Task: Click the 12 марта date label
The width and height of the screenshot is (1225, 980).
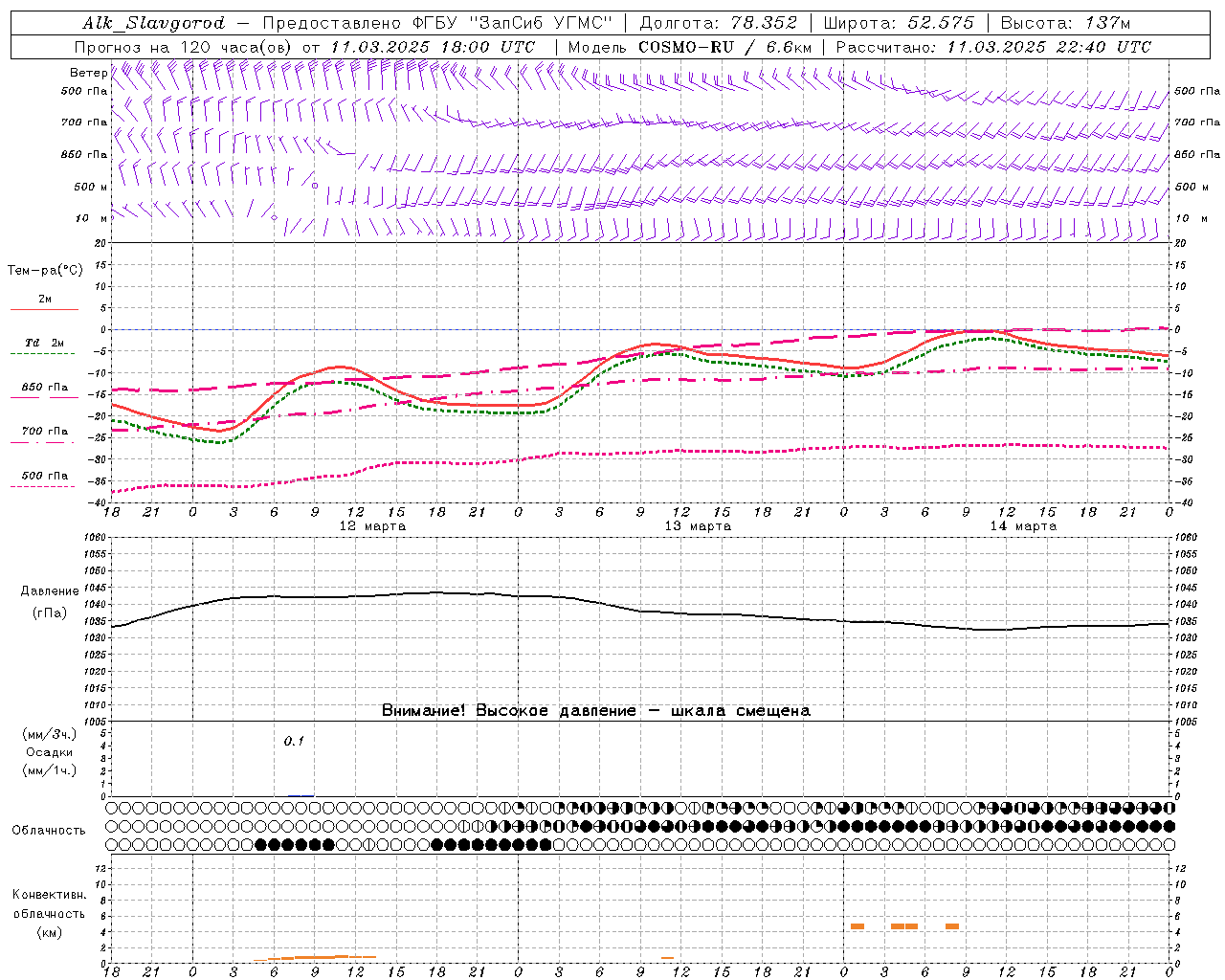Action: 372,526
